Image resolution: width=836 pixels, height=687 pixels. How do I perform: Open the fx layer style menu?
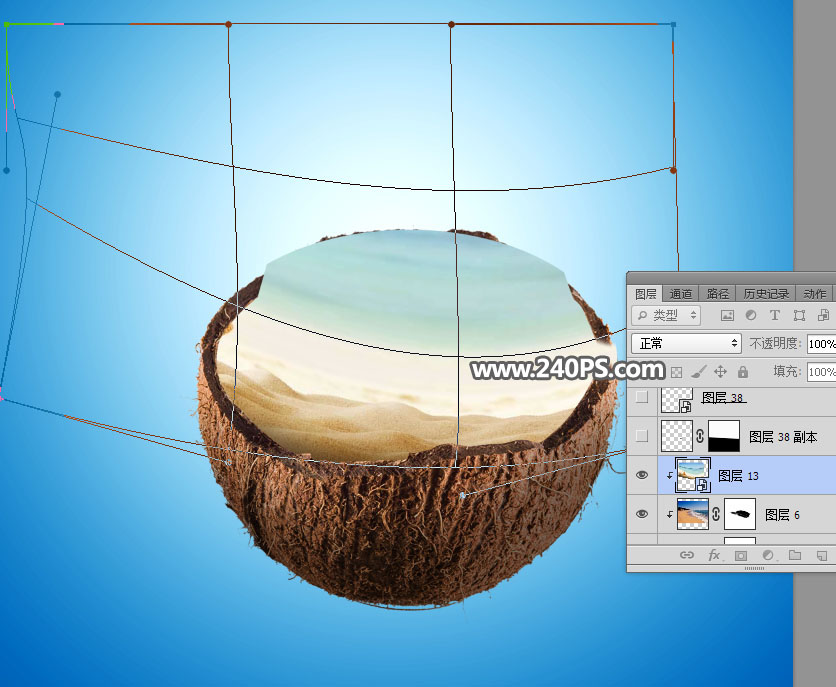click(x=714, y=555)
